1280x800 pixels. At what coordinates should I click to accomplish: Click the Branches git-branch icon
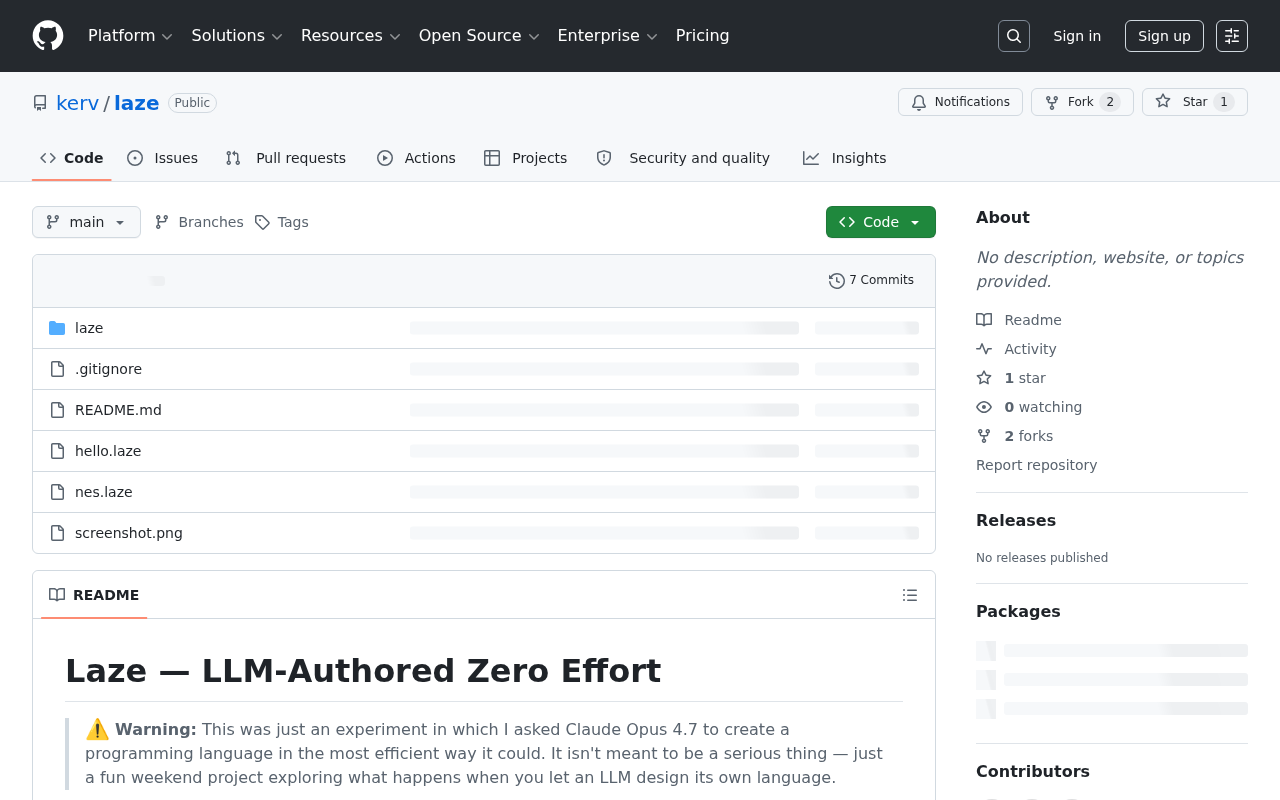tap(162, 222)
